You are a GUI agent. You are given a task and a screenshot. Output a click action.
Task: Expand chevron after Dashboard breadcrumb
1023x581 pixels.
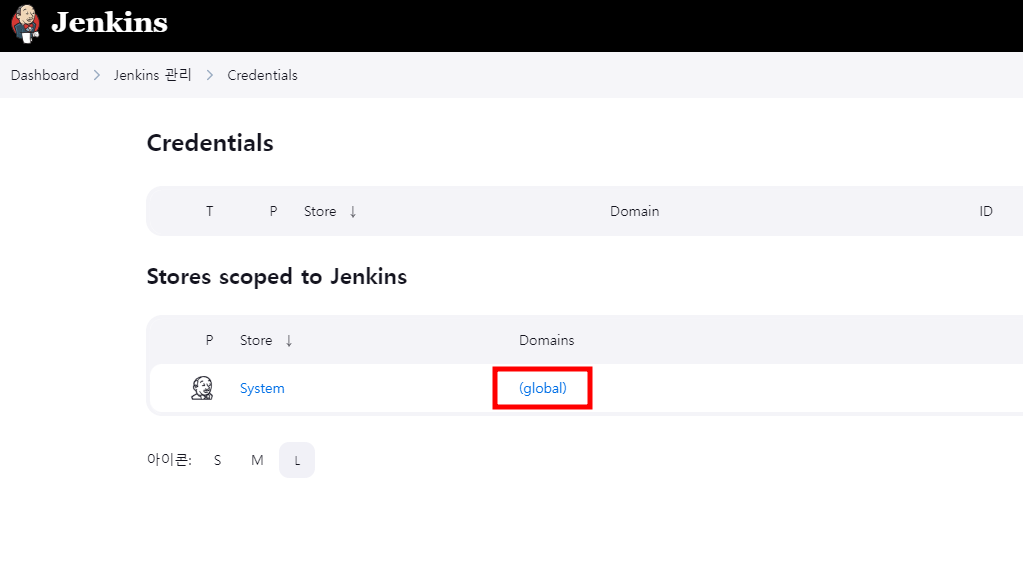(97, 75)
